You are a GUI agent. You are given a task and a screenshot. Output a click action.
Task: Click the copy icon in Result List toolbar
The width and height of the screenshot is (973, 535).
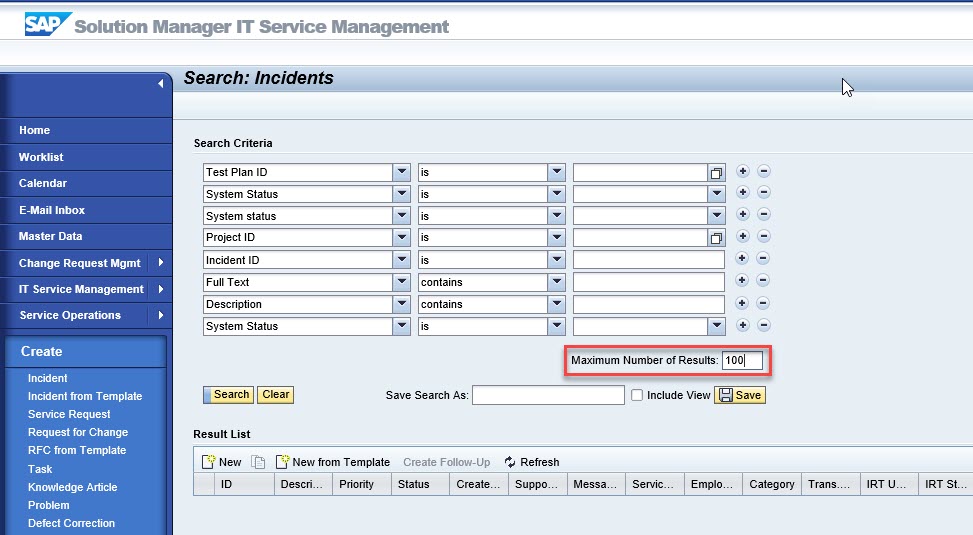tap(258, 462)
